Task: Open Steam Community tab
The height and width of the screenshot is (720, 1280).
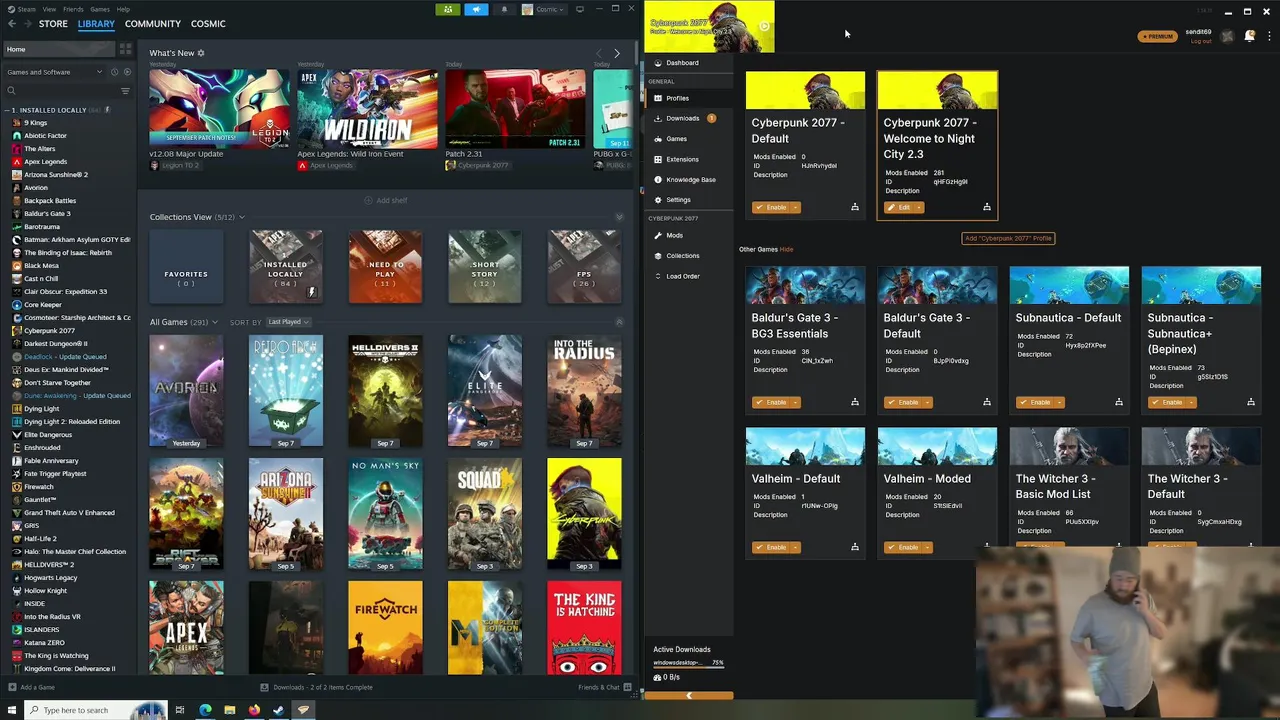Action: (x=153, y=24)
